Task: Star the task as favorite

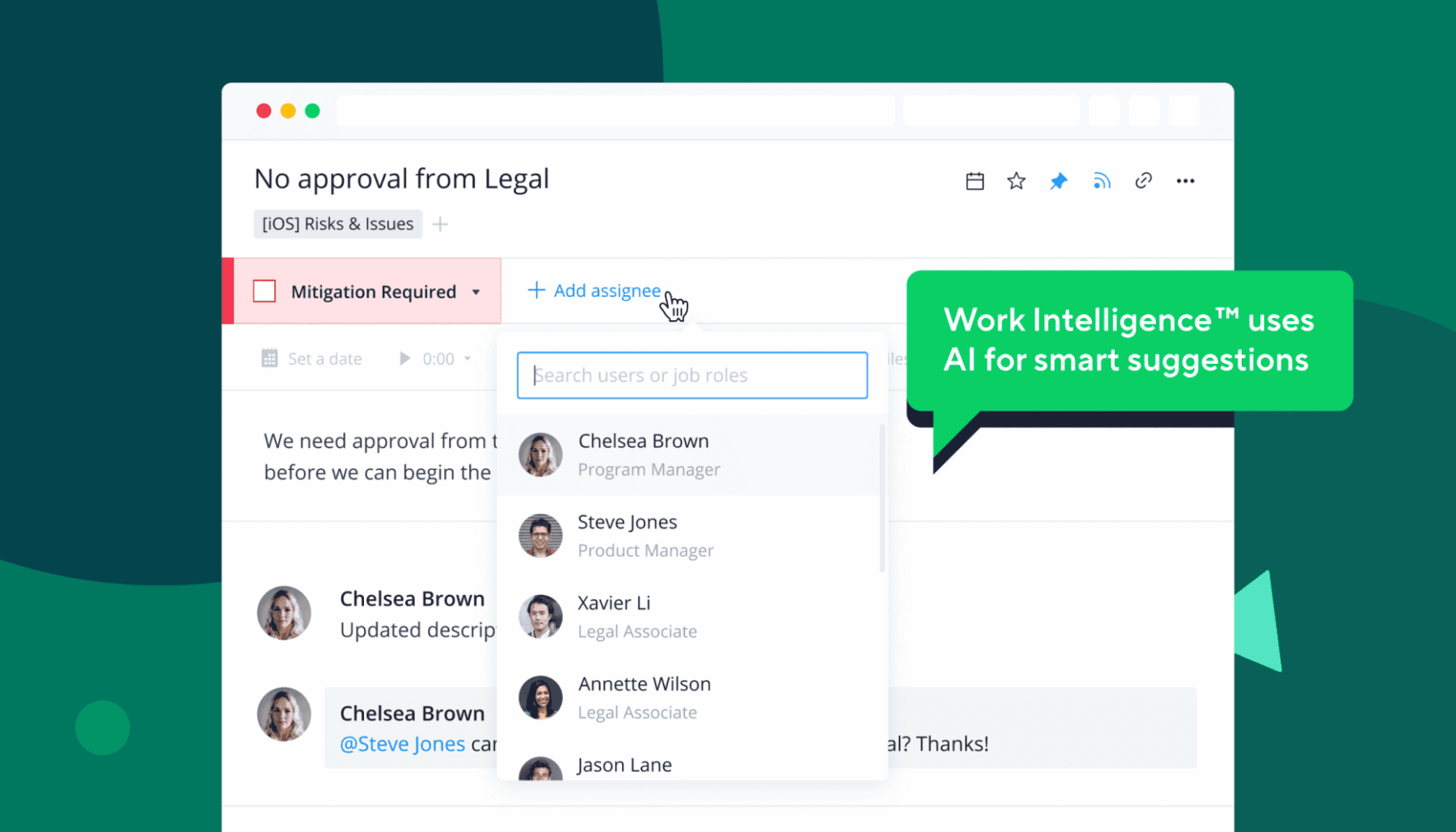Action: [x=1016, y=181]
